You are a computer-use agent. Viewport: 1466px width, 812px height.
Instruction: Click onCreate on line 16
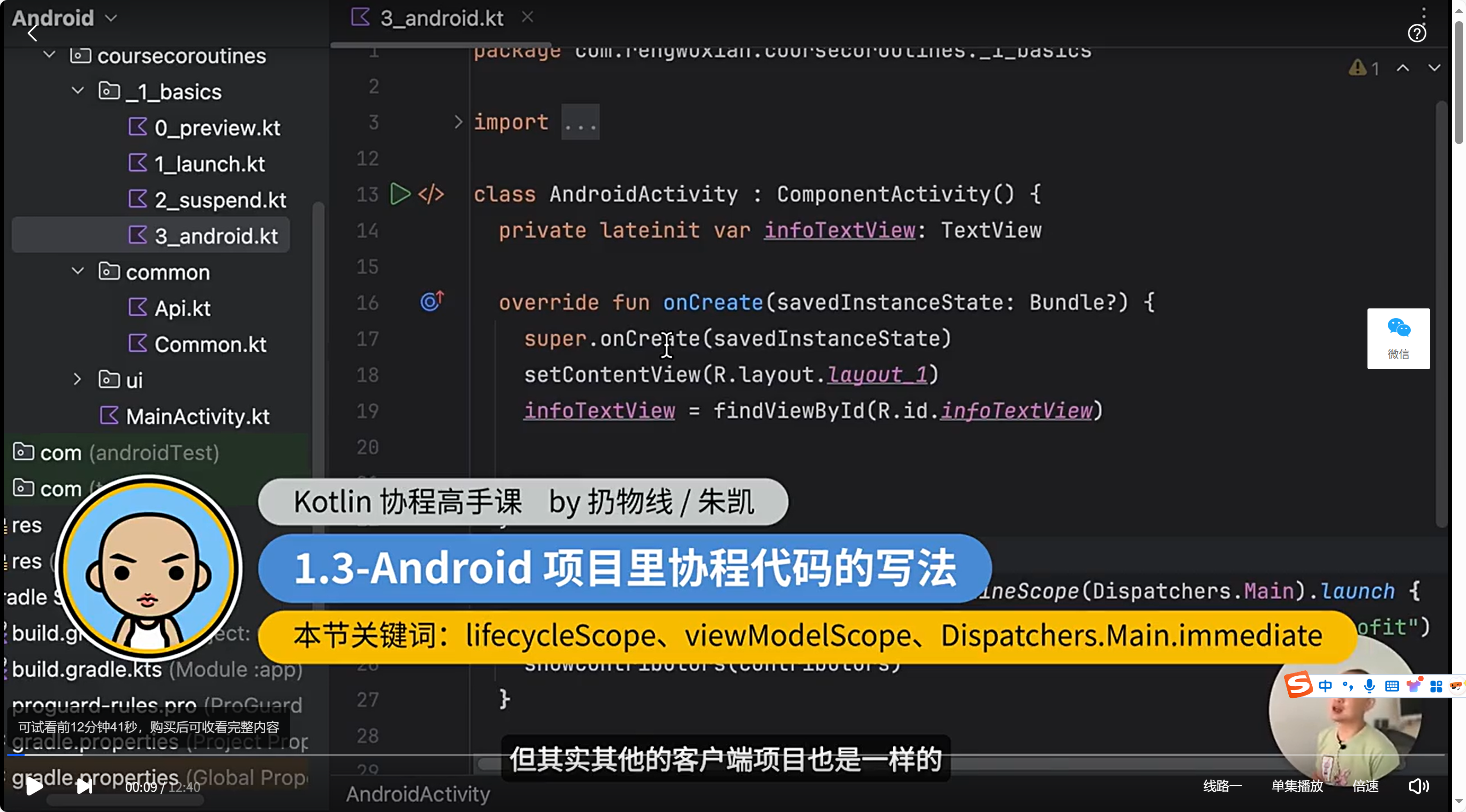[713, 302]
